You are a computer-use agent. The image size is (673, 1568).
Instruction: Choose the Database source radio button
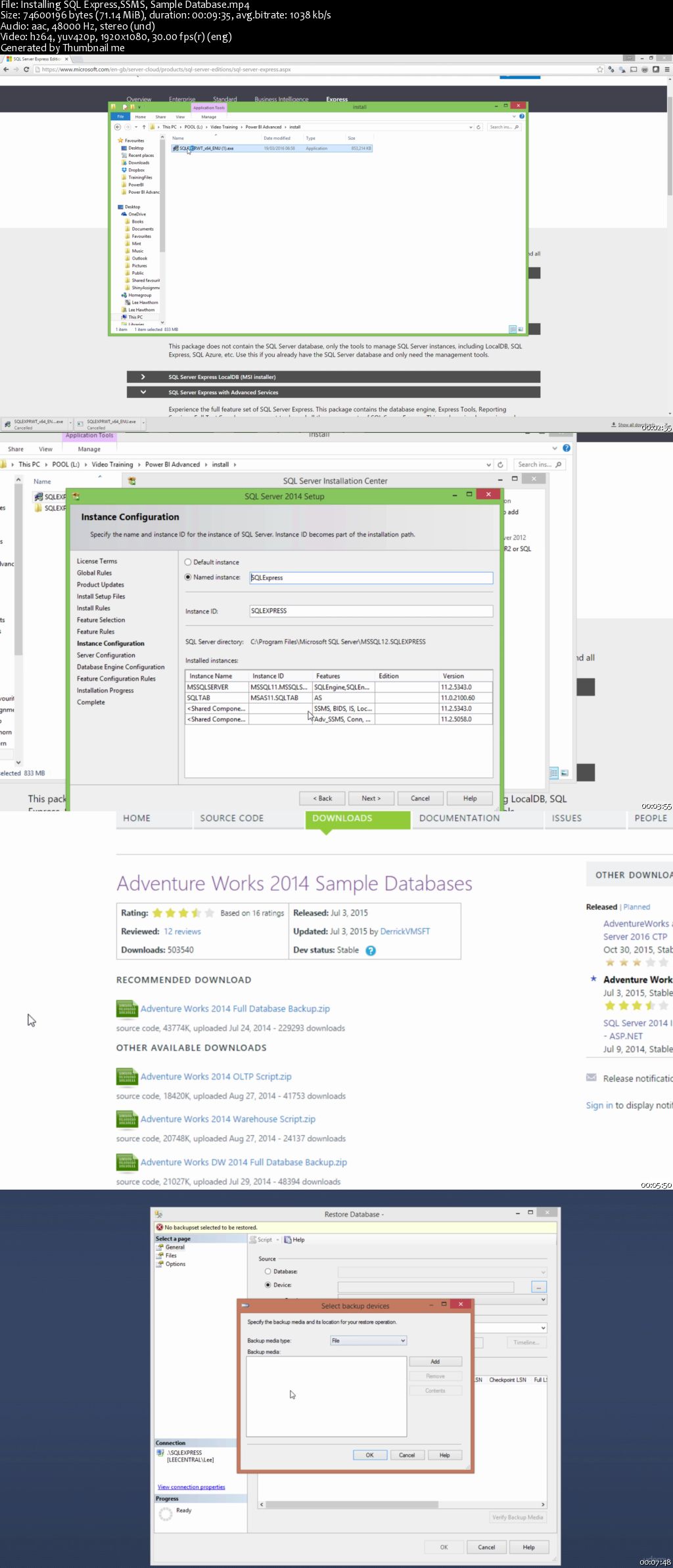click(x=268, y=1272)
